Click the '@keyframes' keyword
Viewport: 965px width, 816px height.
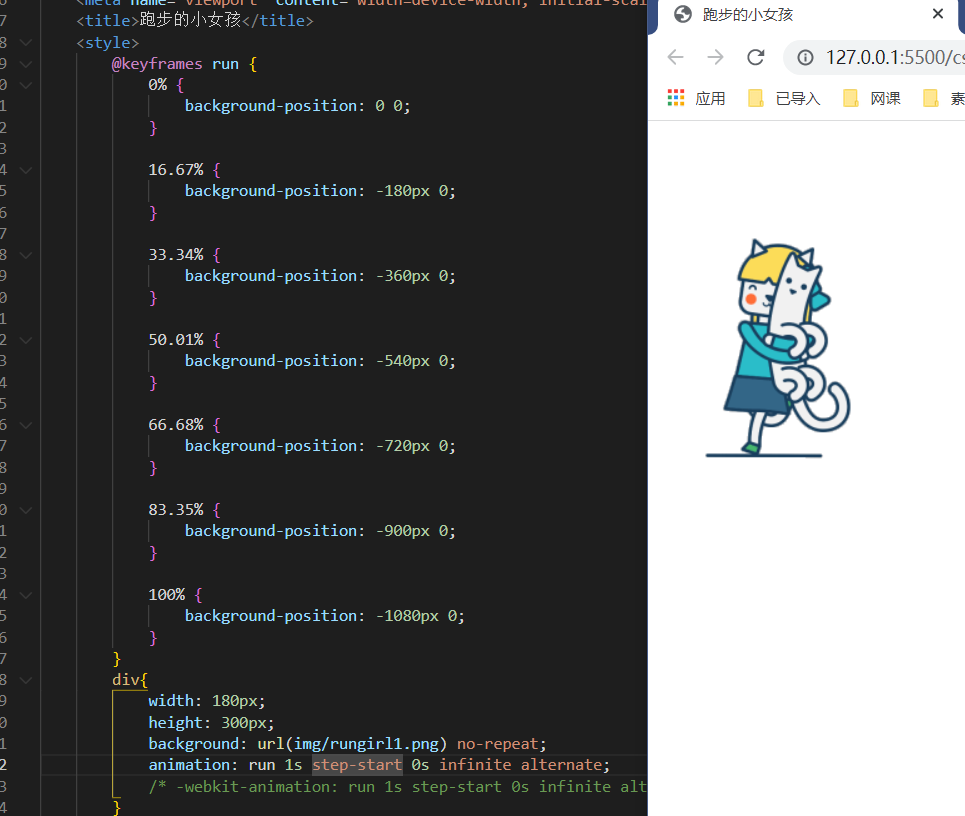click(x=157, y=64)
